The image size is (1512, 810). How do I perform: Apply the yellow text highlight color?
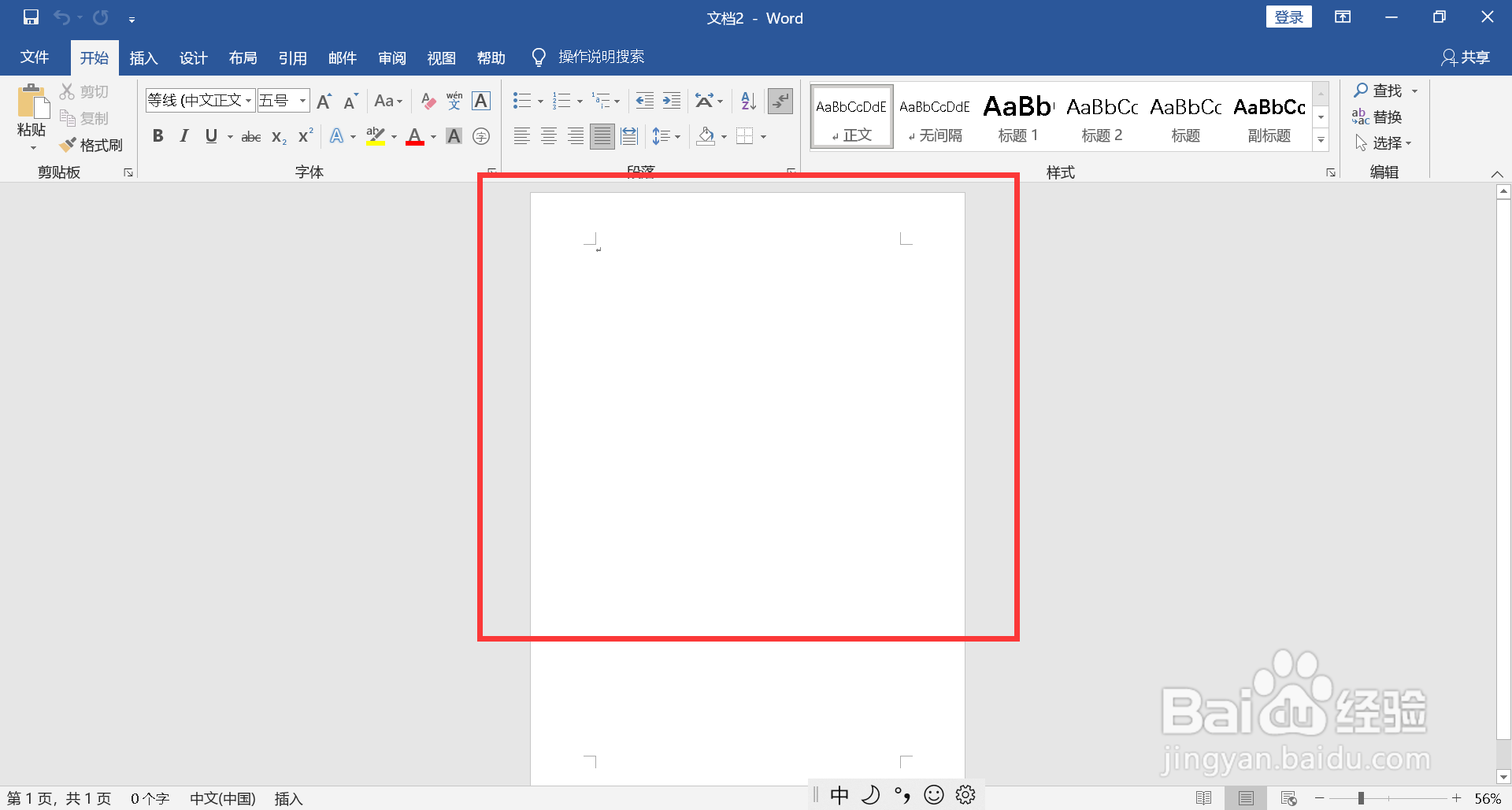tap(376, 137)
